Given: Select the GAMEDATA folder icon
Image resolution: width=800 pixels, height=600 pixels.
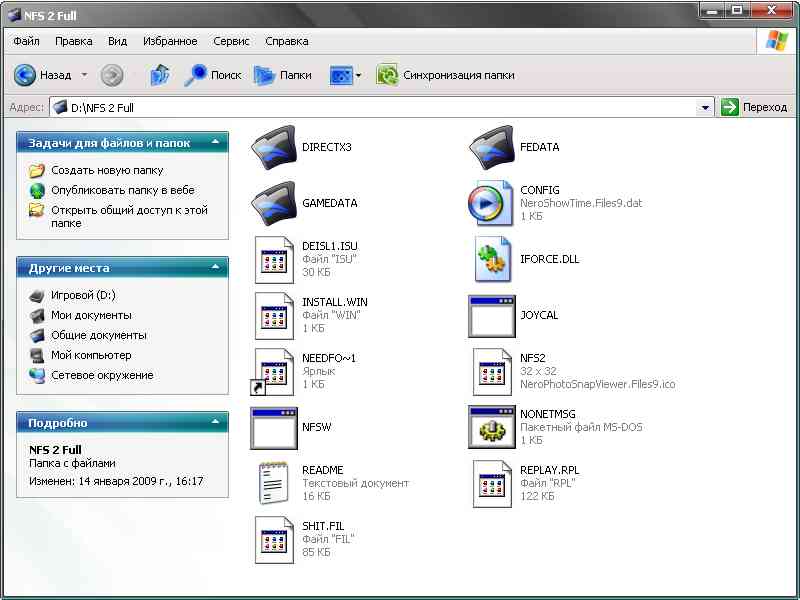Looking at the screenshot, I should [x=273, y=204].
